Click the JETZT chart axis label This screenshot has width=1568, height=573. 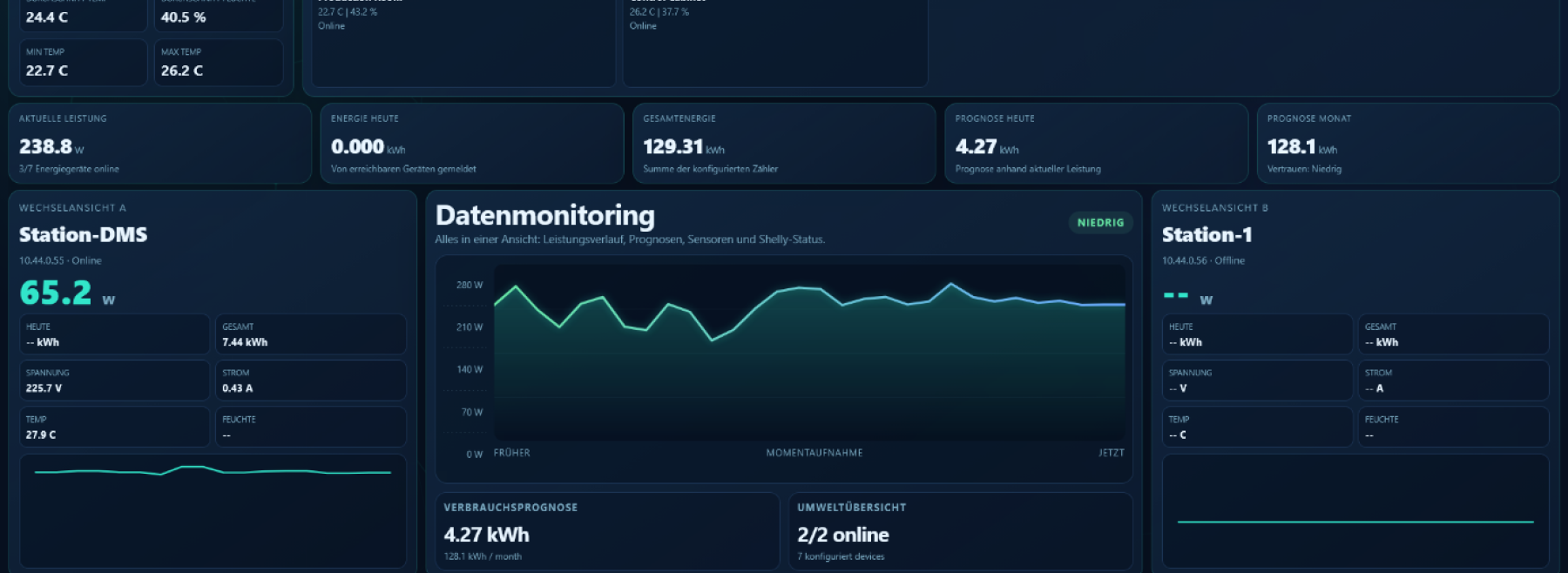click(x=1112, y=453)
